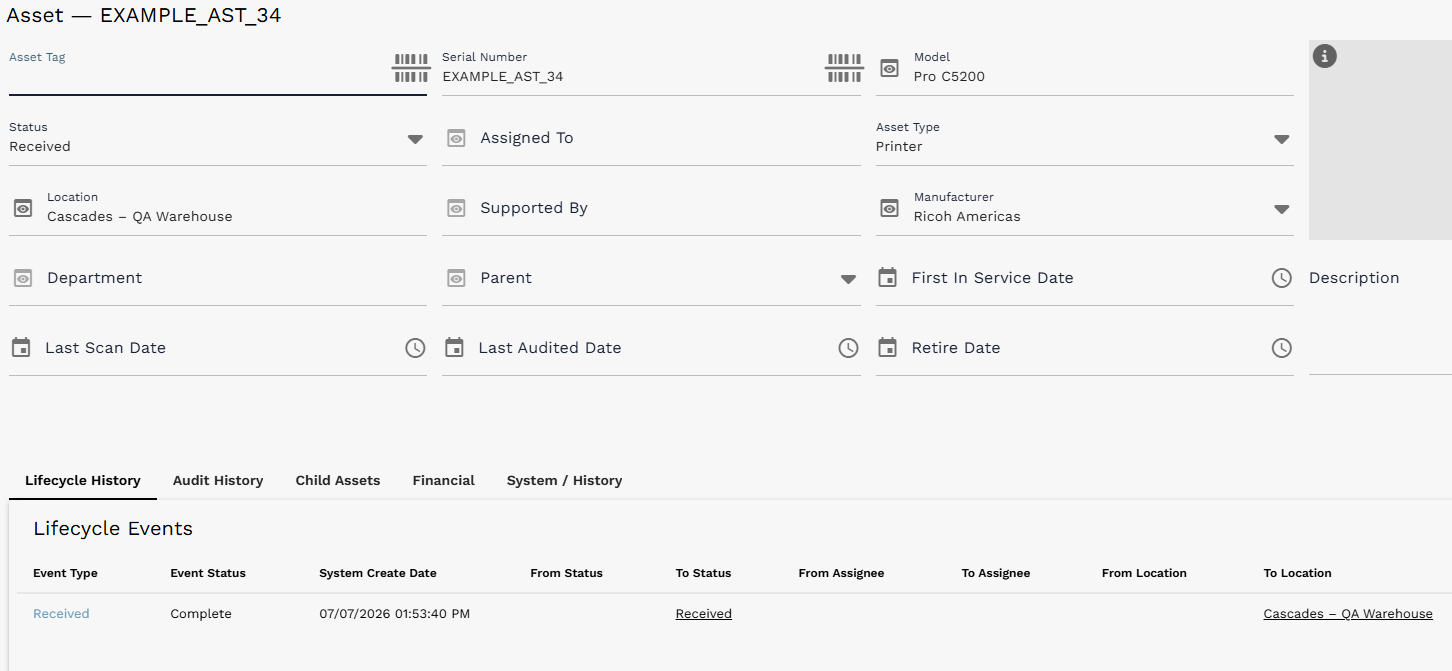Sort by From Assignee column header
The image size is (1452, 671).
[841, 573]
